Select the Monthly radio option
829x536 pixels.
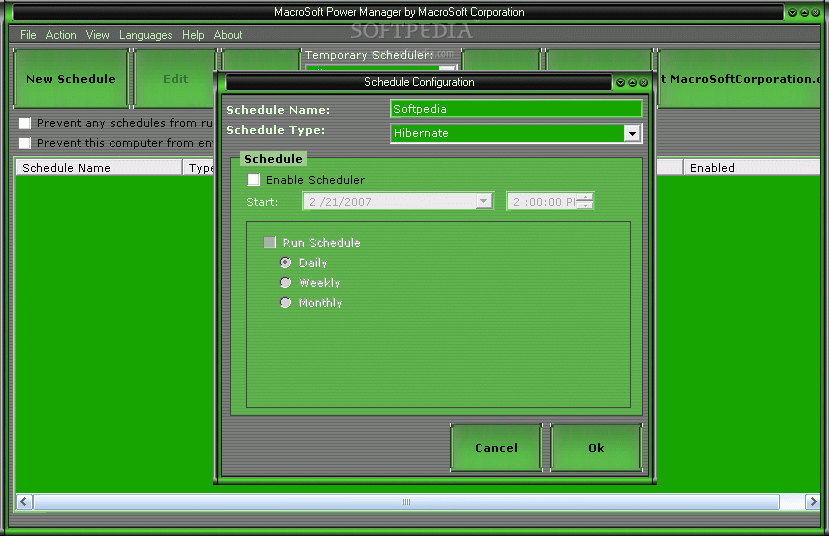click(285, 302)
